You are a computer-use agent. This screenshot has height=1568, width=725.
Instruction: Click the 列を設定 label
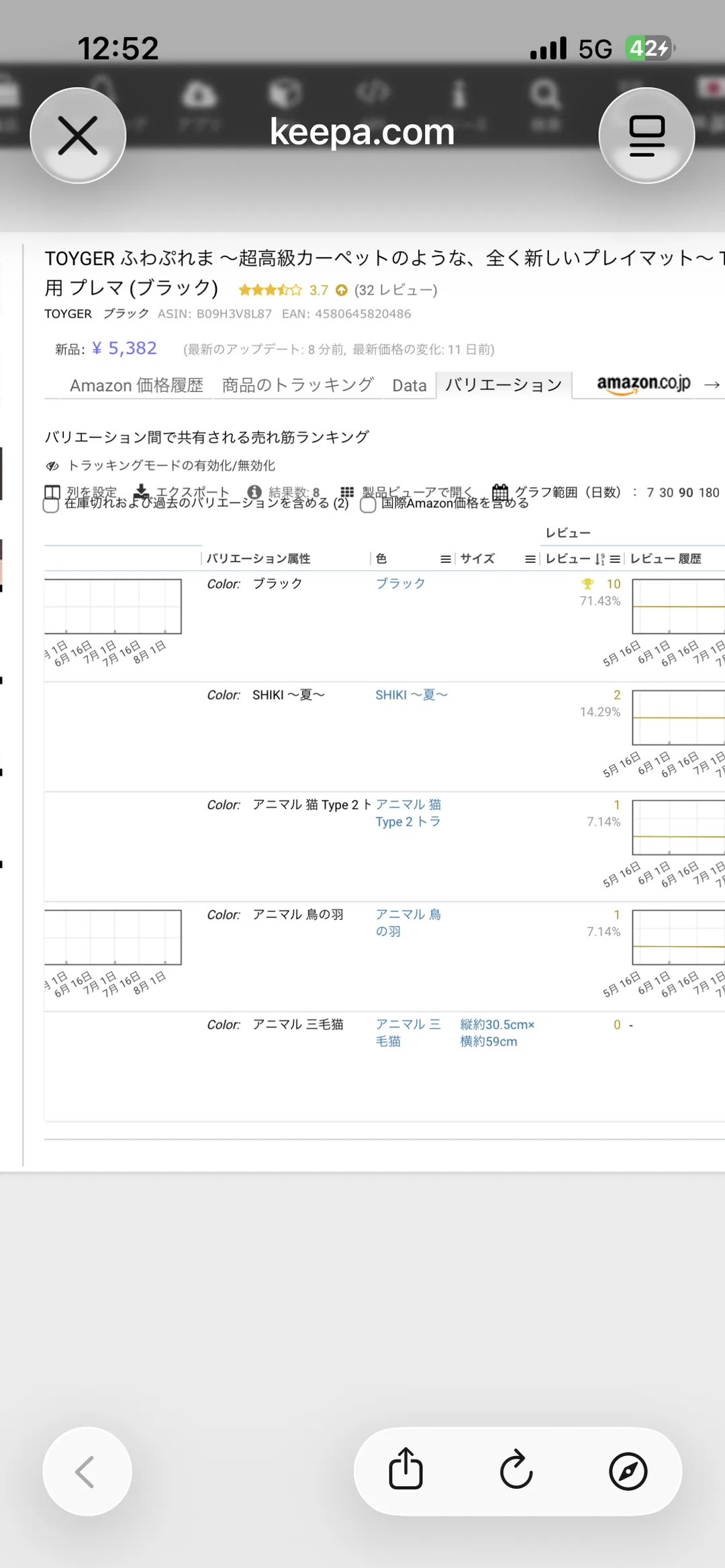pyautogui.click(x=91, y=492)
